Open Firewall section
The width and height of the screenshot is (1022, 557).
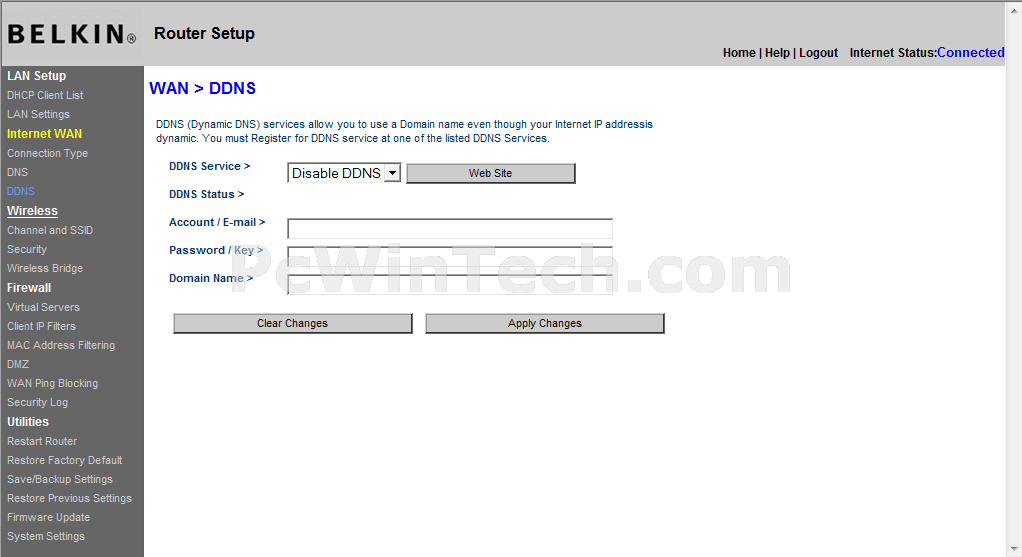[29, 287]
